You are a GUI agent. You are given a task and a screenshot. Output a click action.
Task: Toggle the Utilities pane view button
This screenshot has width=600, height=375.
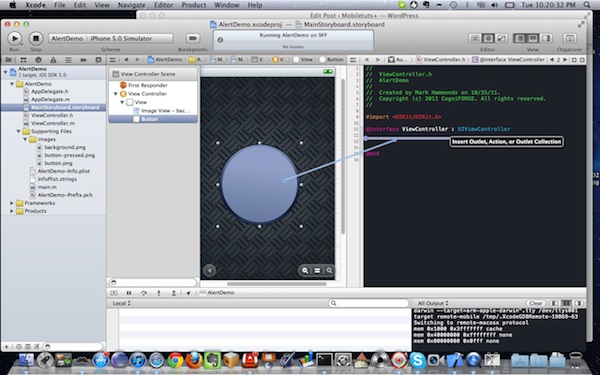tap(545, 38)
